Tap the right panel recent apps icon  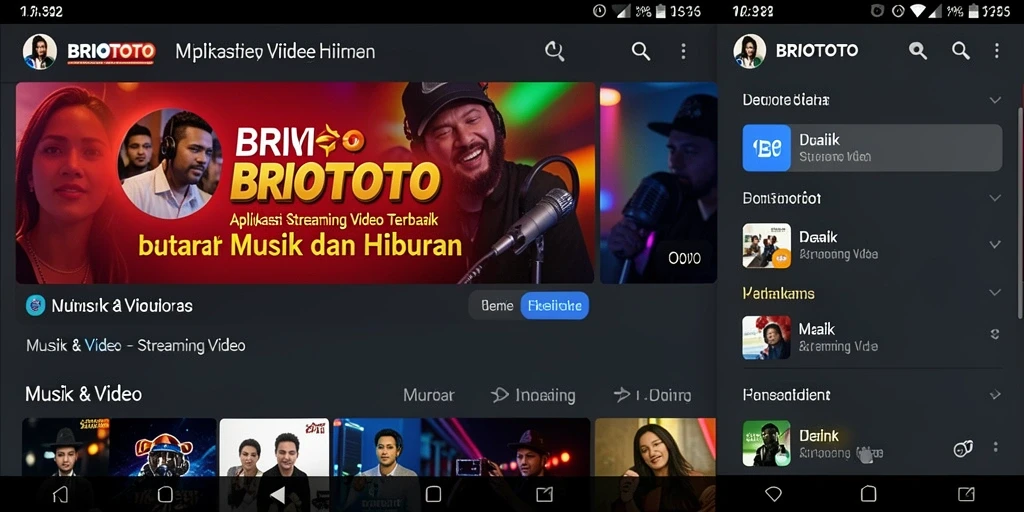pyautogui.click(x=966, y=494)
